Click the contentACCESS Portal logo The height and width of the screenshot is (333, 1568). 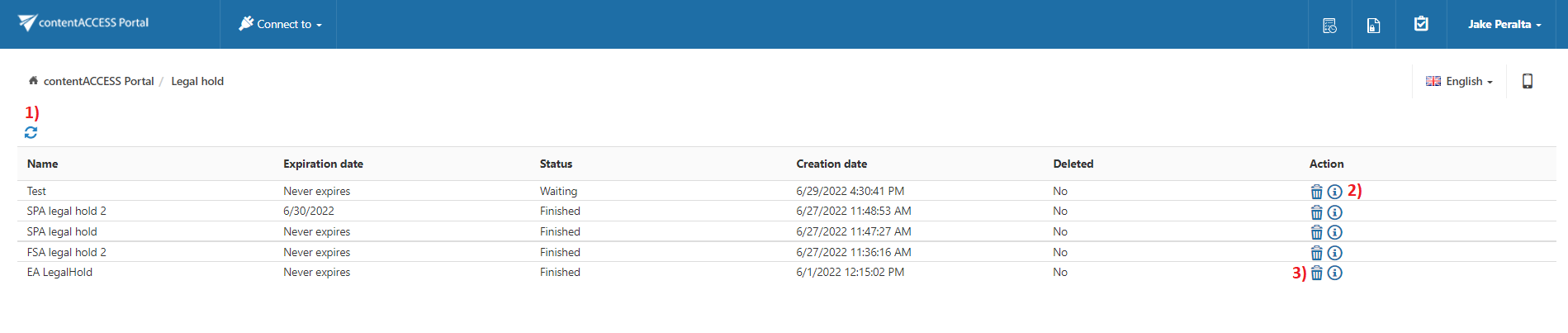(83, 22)
